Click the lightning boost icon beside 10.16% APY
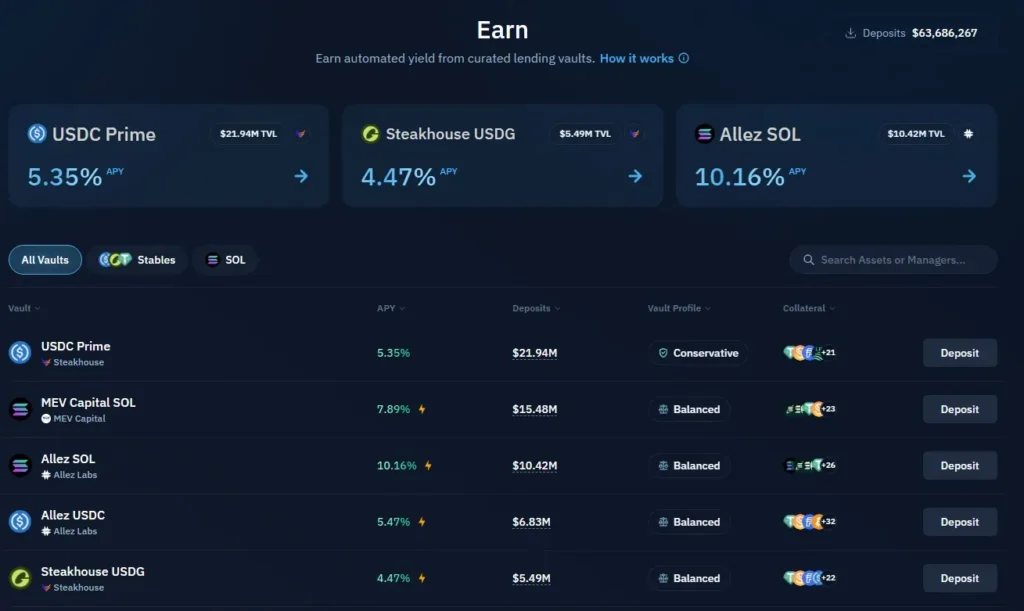 (x=428, y=465)
